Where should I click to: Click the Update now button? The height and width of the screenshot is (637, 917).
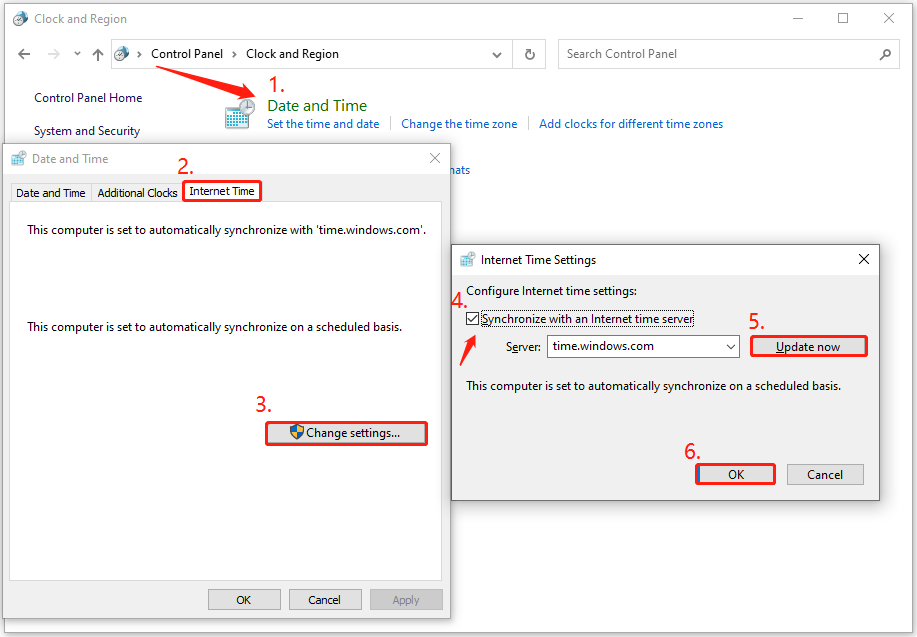coord(808,347)
